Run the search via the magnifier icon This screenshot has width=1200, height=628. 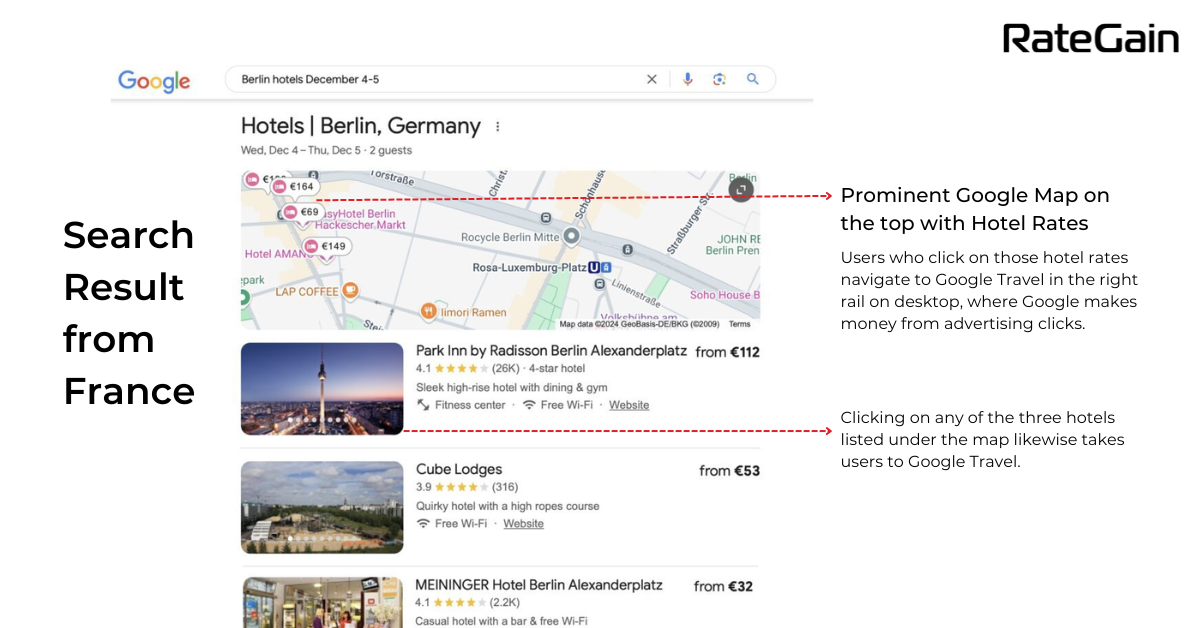pos(752,78)
